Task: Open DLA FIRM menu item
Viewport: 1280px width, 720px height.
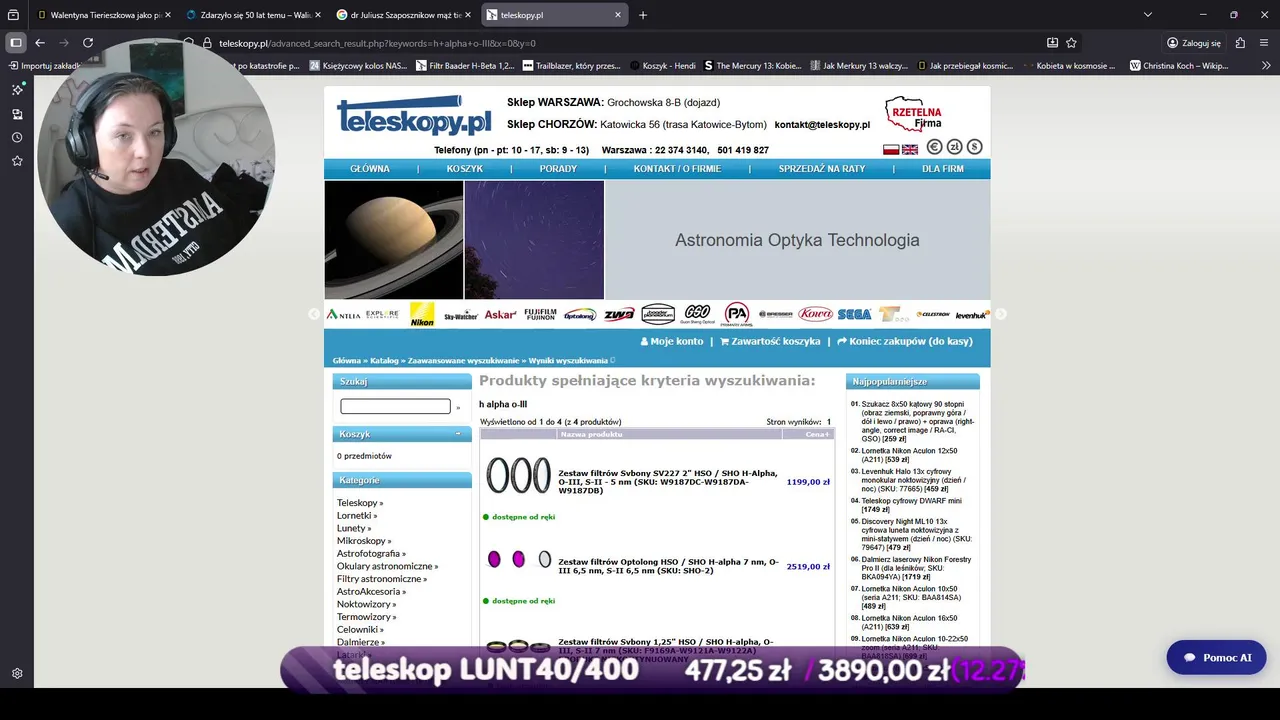Action: point(943,169)
